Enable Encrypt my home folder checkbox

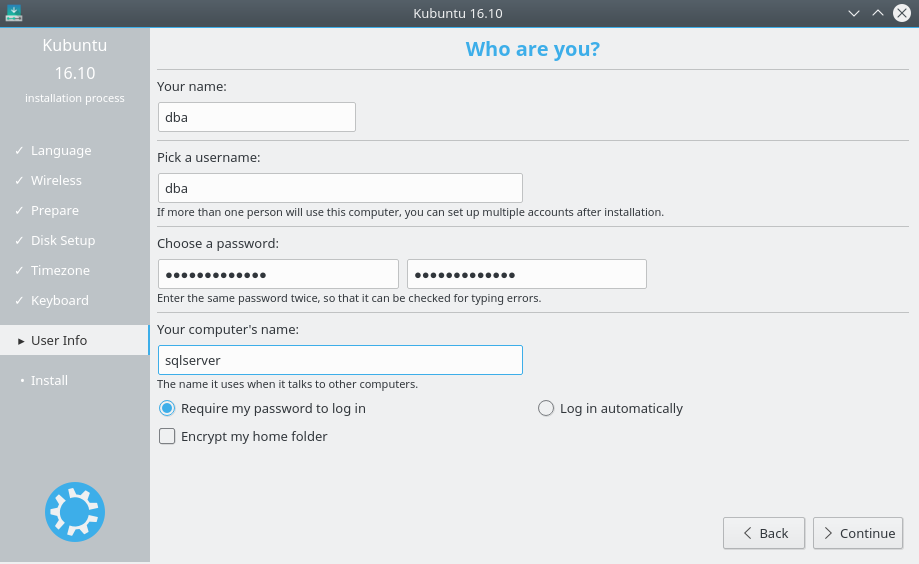pos(243,436)
